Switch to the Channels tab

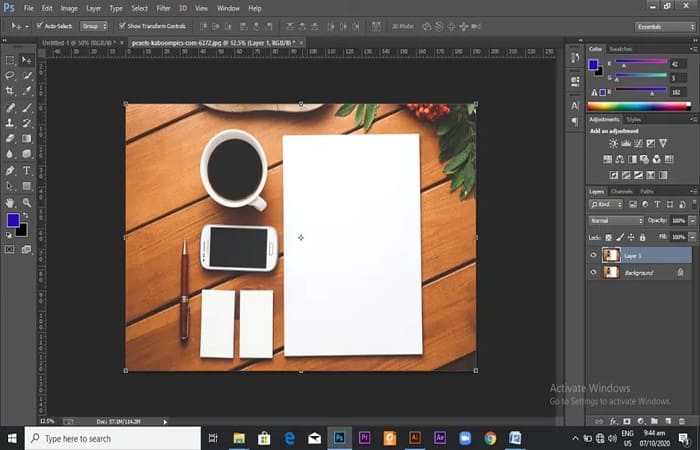(622, 191)
